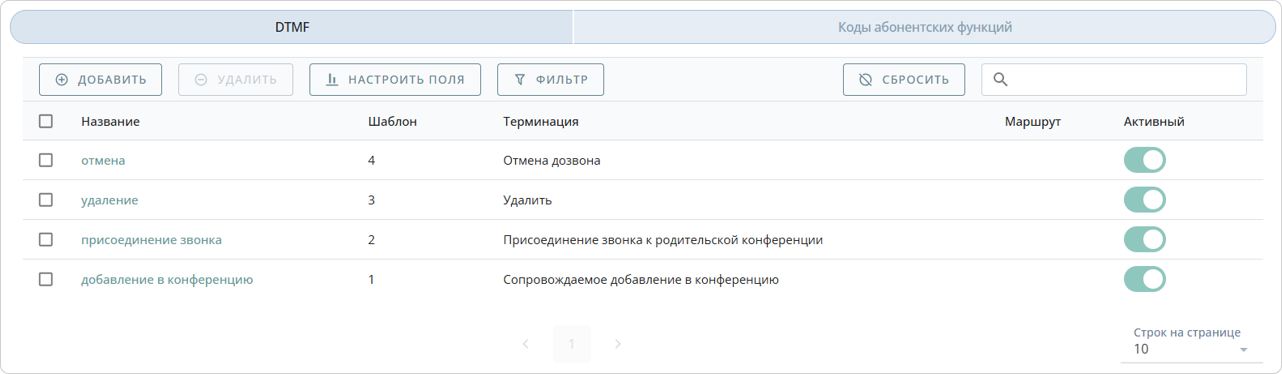Click the plus icon on ДОБАВИТЬ button
Screen dimensions: 1282x374
tap(62, 80)
